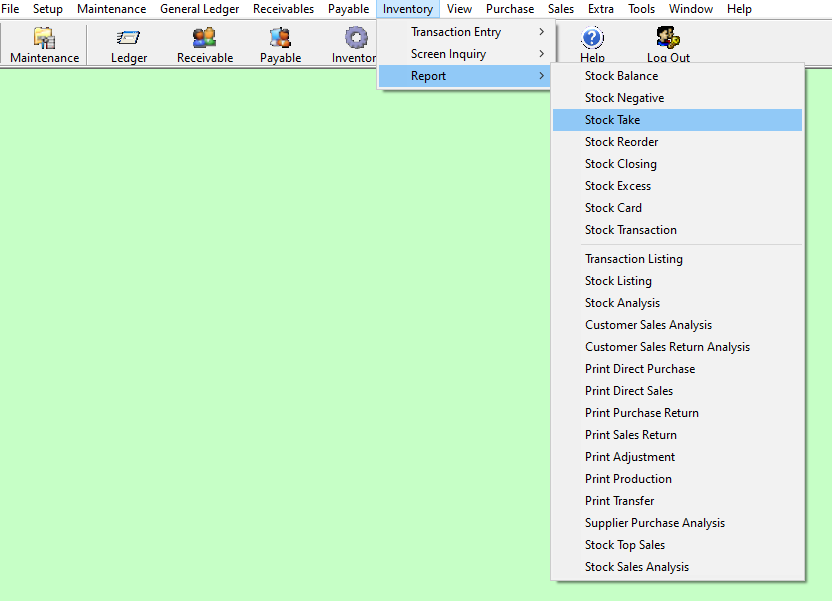Choose Print Production
The height and width of the screenshot is (601, 832).
678,479
